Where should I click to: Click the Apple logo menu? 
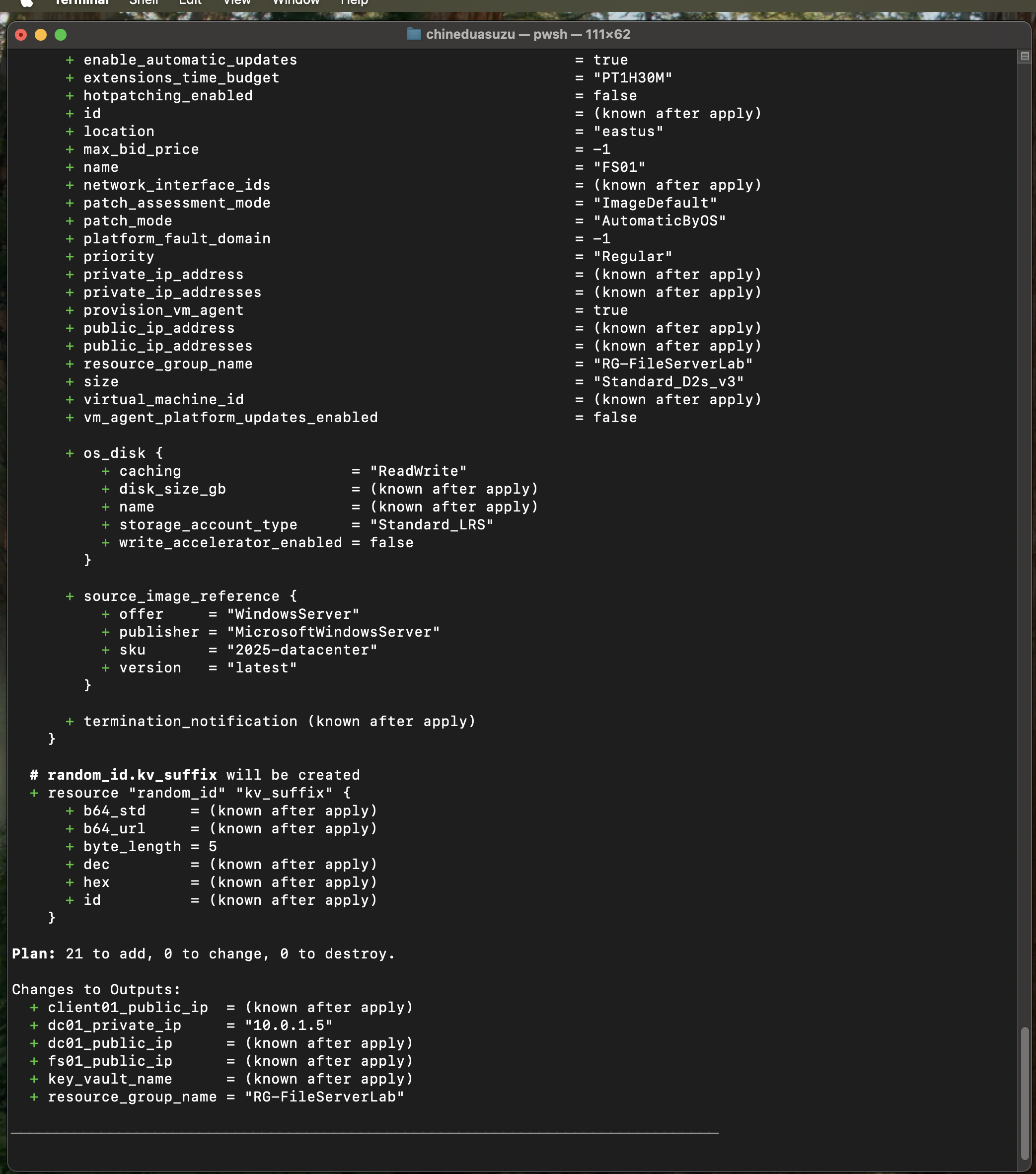[x=26, y=2]
